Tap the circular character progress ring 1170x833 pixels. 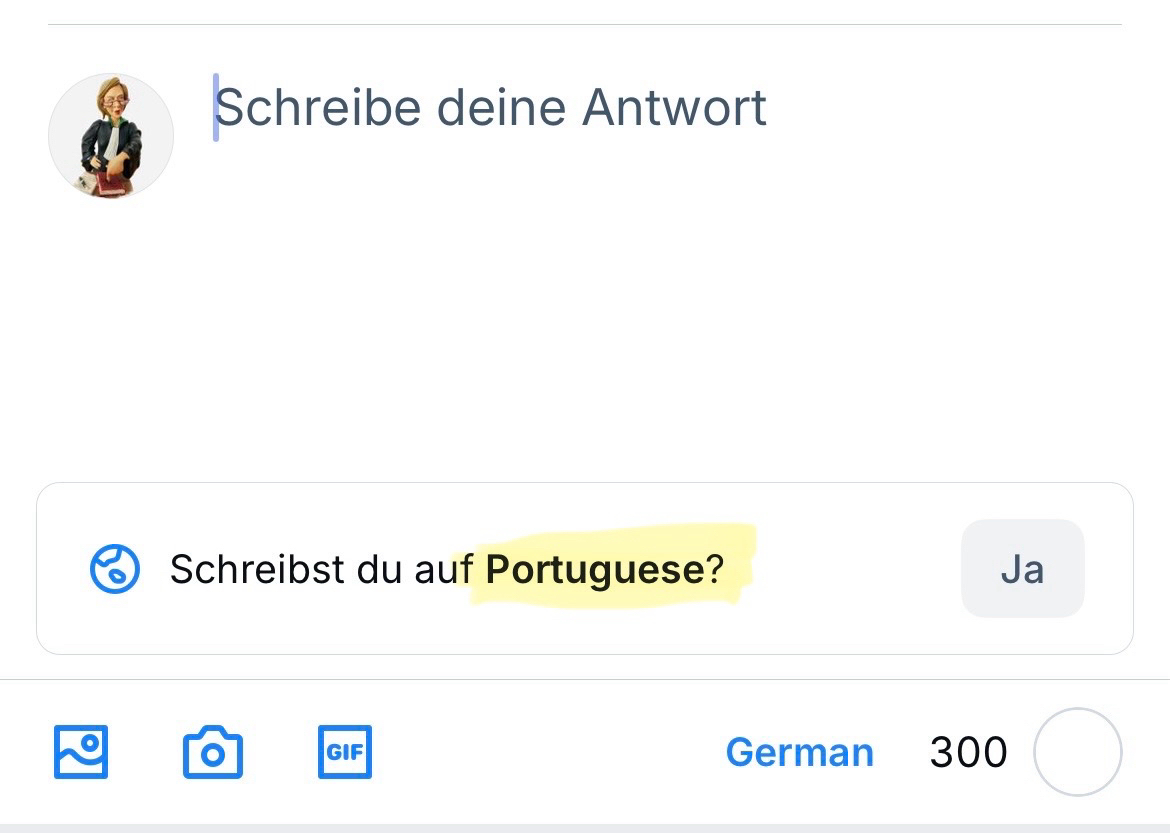tap(1077, 752)
